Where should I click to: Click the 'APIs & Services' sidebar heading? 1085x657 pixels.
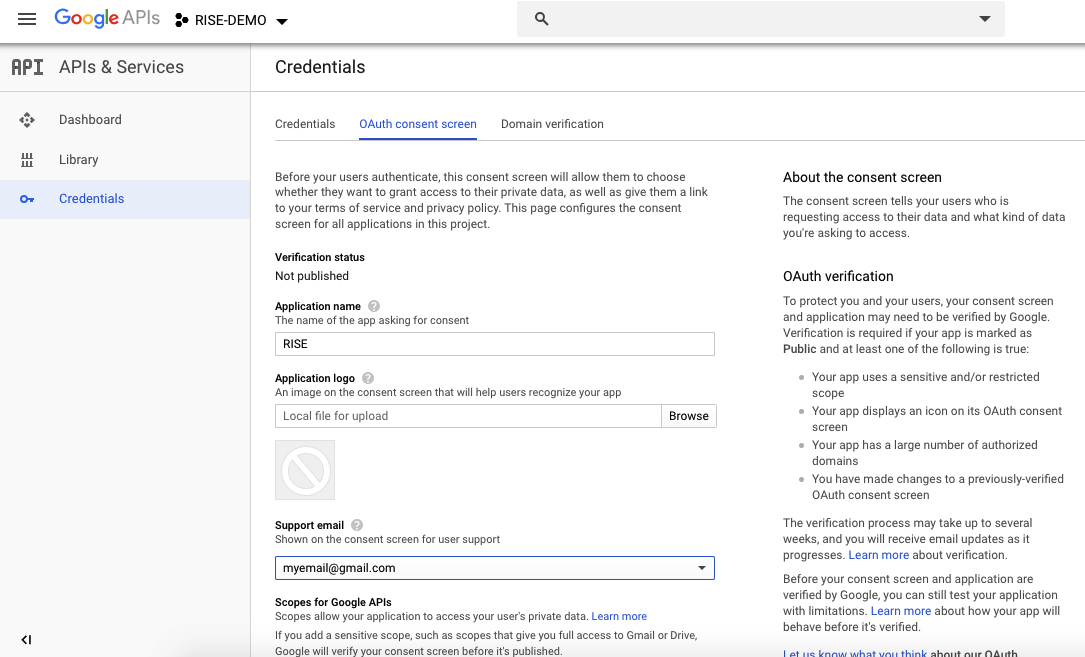(121, 67)
